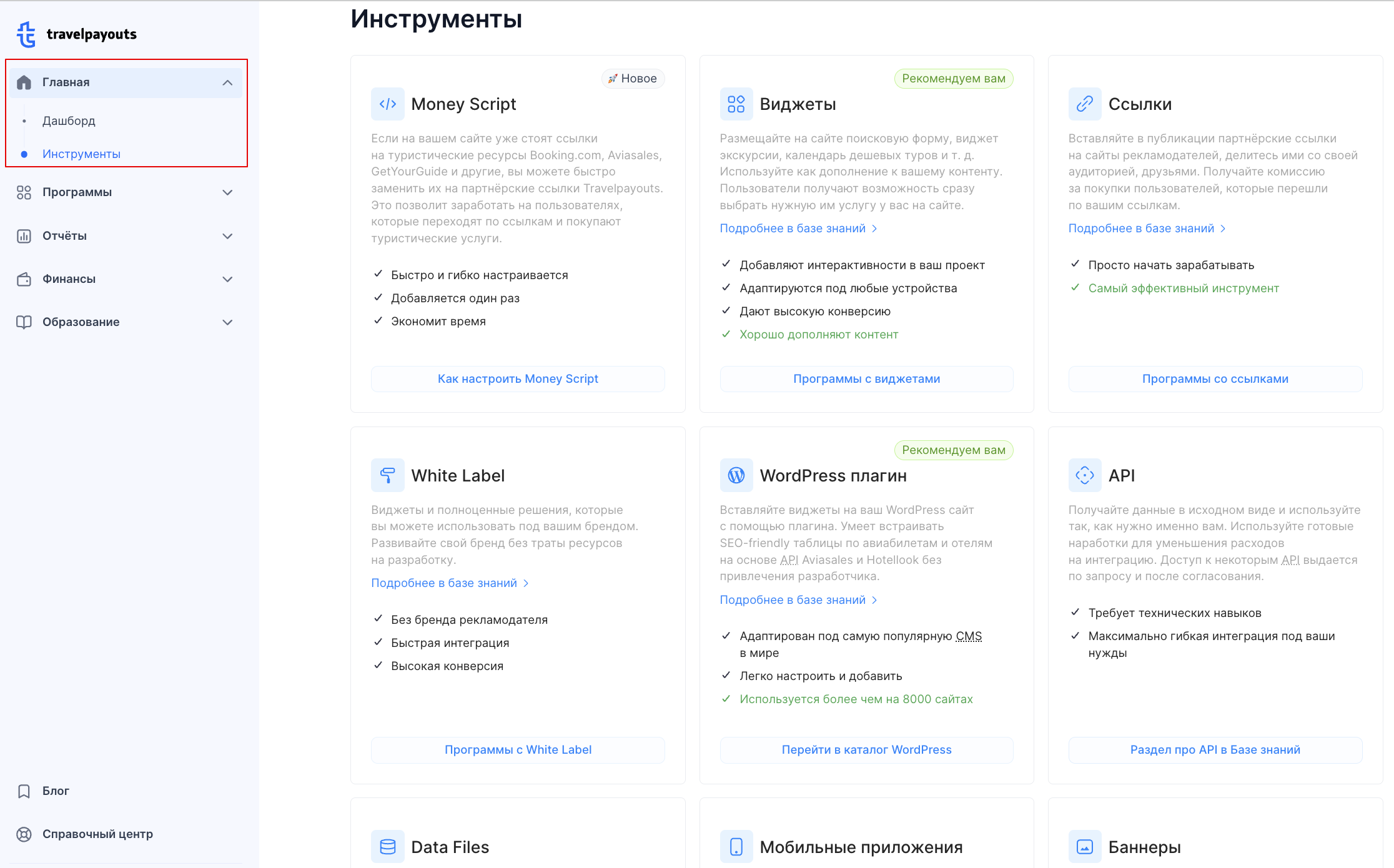This screenshot has width=1394, height=868.
Task: Click the White Label paint roller icon
Action: pyautogui.click(x=388, y=476)
